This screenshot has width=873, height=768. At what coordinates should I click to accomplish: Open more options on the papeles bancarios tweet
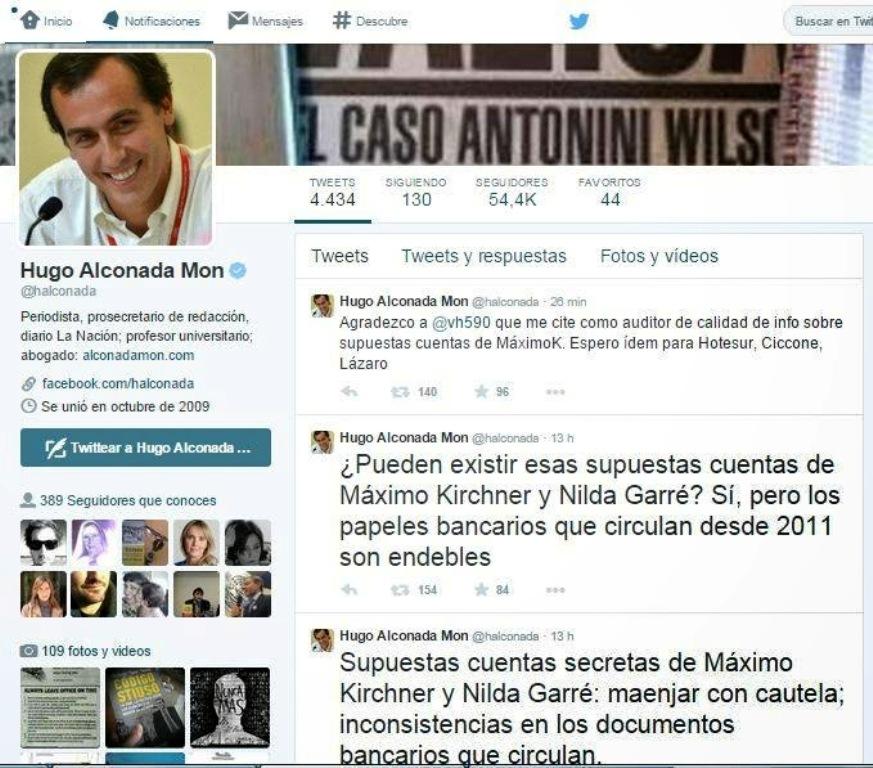point(555,590)
